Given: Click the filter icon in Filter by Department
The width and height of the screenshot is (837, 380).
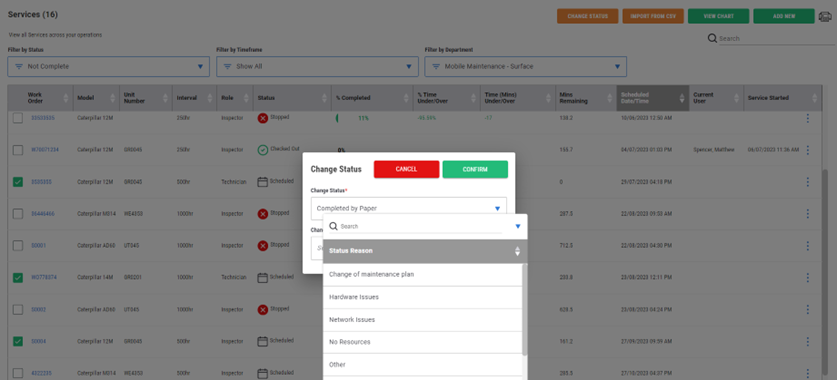Looking at the screenshot, I should point(436,67).
